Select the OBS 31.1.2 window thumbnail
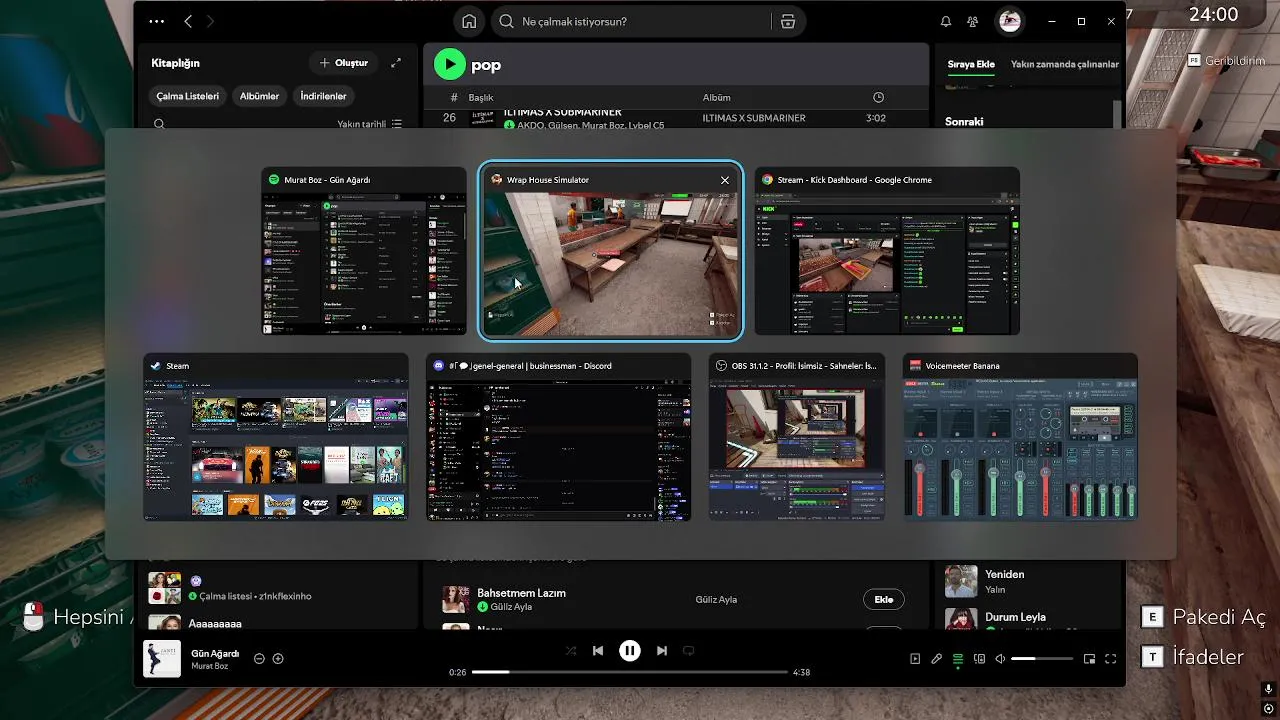 coord(797,437)
